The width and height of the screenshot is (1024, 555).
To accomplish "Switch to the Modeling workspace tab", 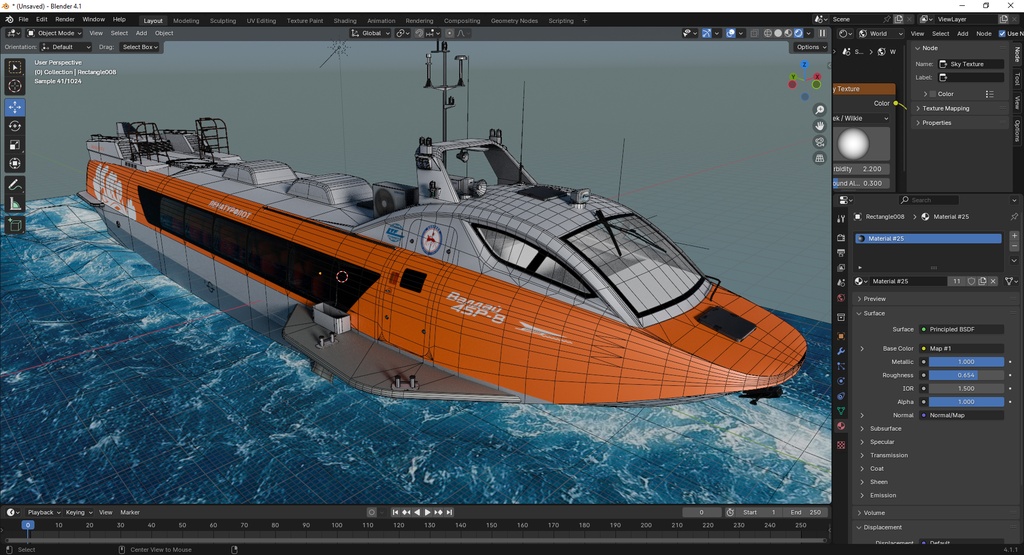I will [185, 21].
